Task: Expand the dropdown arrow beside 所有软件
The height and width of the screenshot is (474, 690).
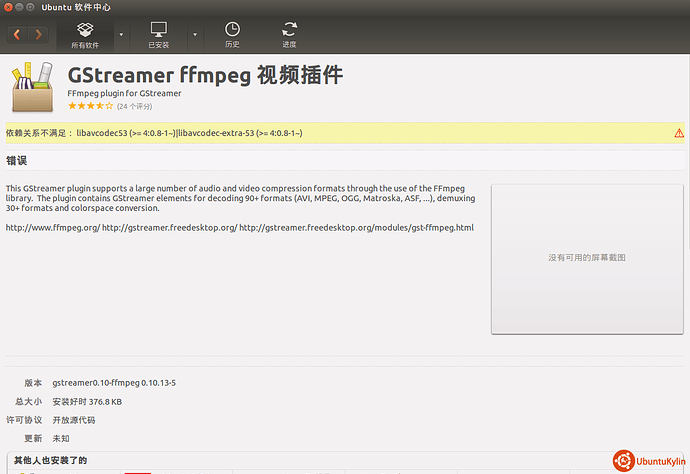Action: tap(121, 34)
